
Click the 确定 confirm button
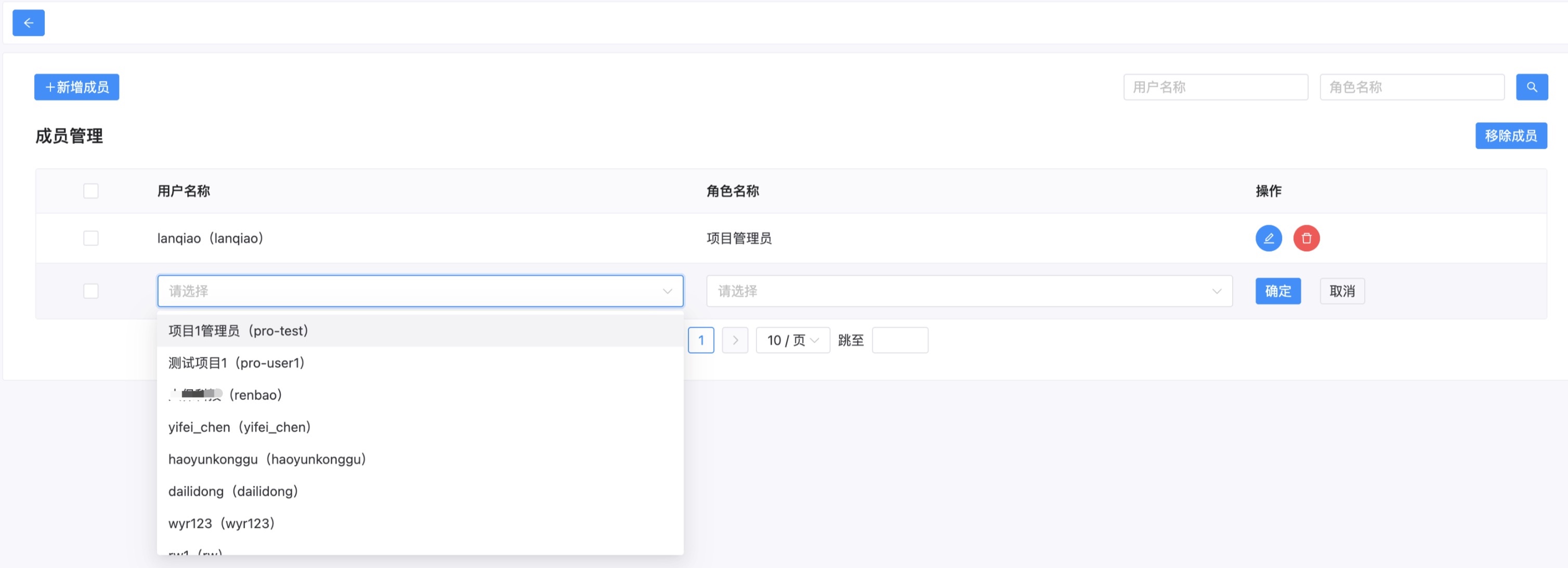click(1278, 291)
